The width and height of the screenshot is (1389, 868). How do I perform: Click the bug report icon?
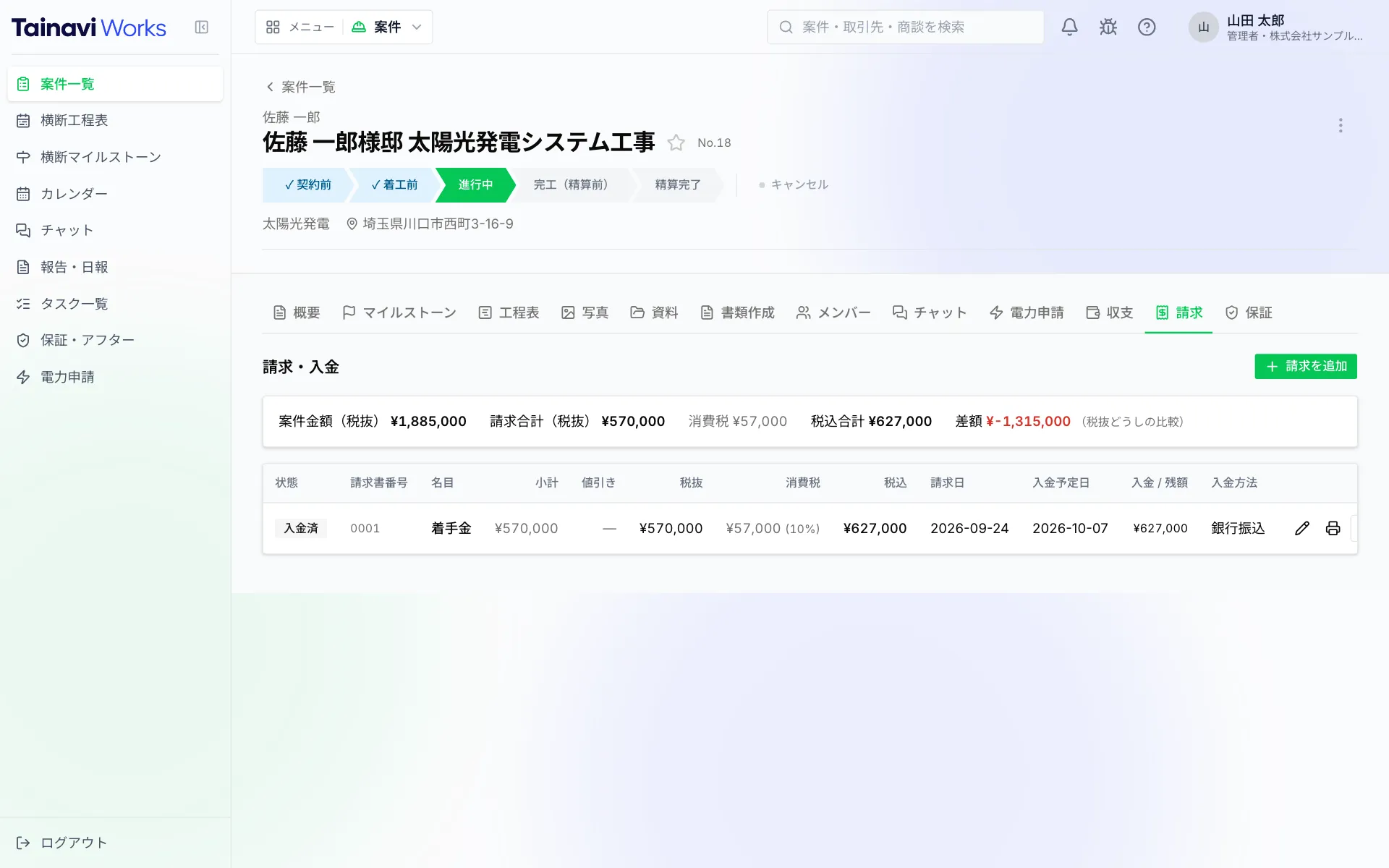[x=1108, y=27]
